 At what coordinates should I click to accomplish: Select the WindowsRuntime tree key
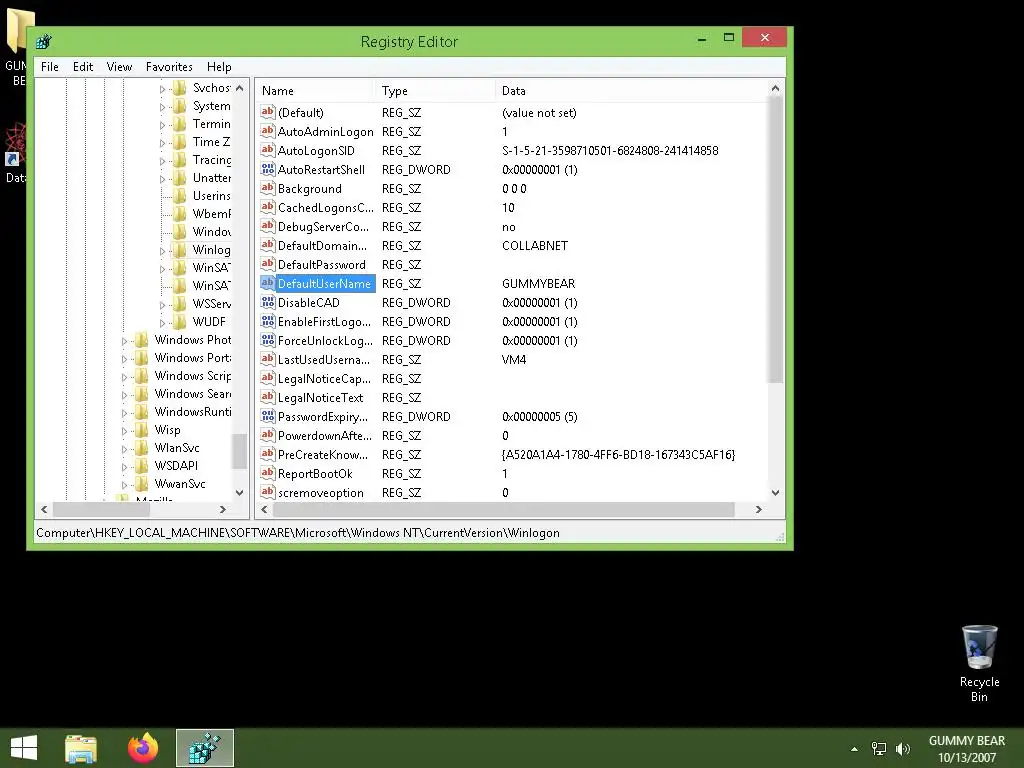(193, 411)
